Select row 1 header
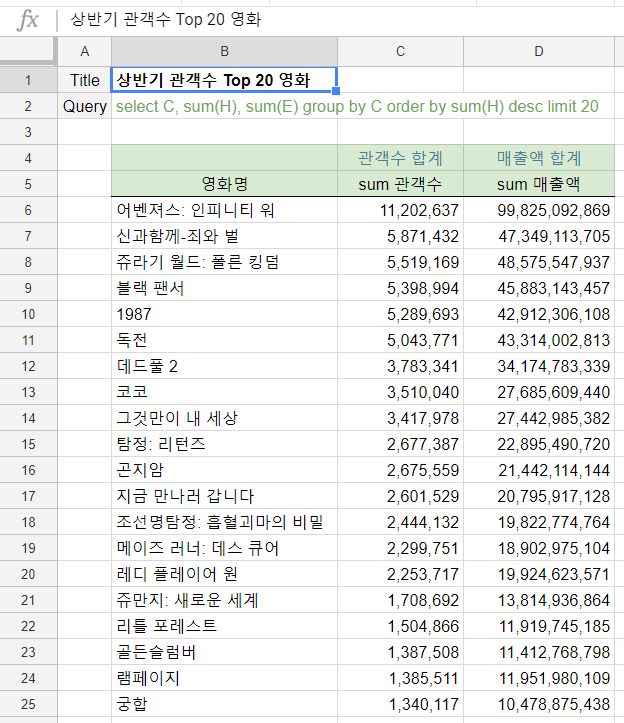The width and height of the screenshot is (624, 723). 28,80
